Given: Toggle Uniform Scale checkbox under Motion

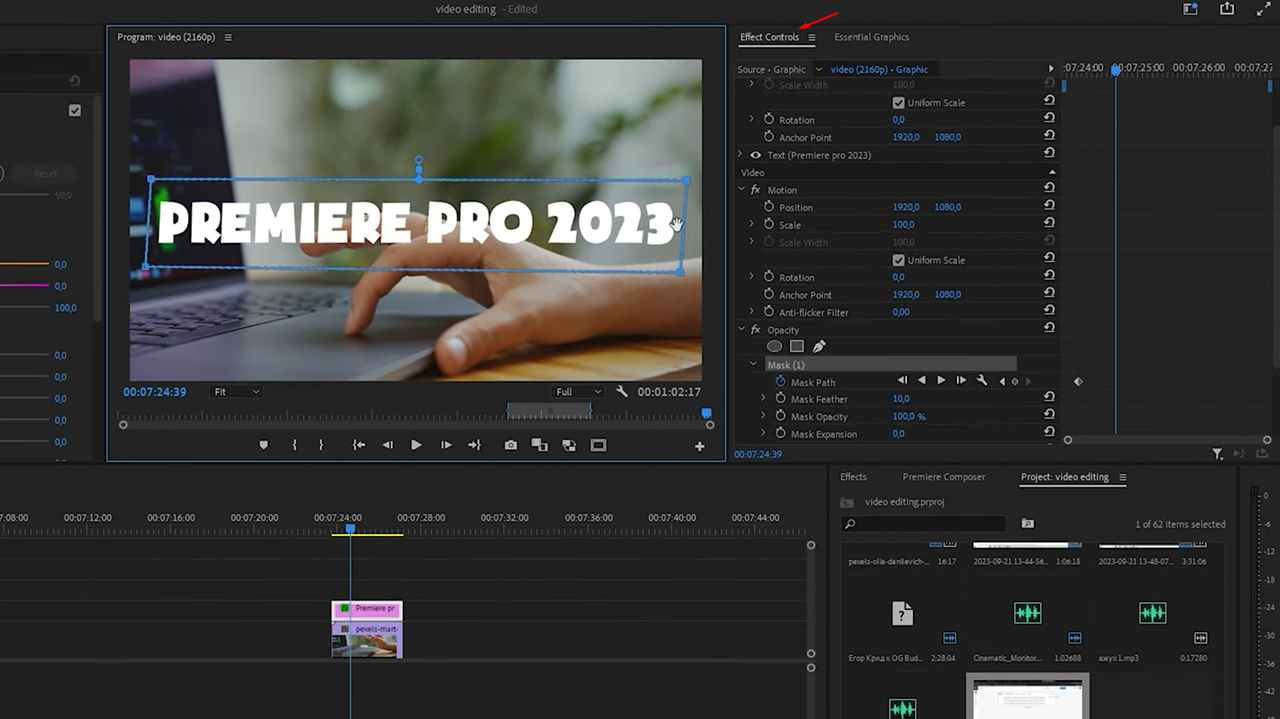Looking at the screenshot, I should [898, 260].
